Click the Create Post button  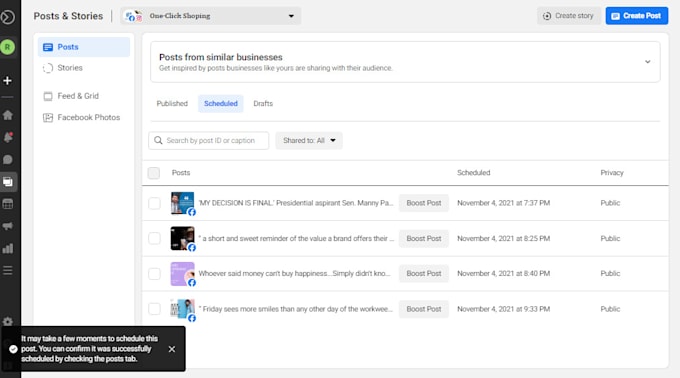point(637,16)
